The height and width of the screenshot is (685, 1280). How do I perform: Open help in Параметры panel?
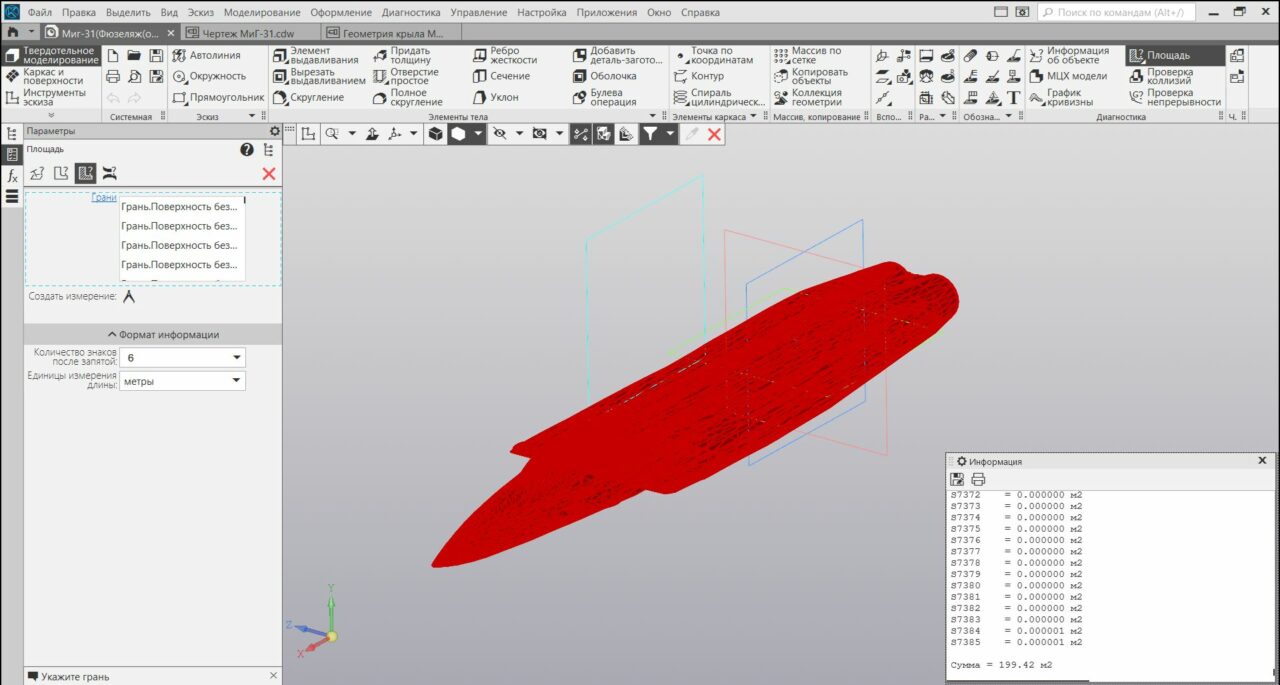click(247, 150)
